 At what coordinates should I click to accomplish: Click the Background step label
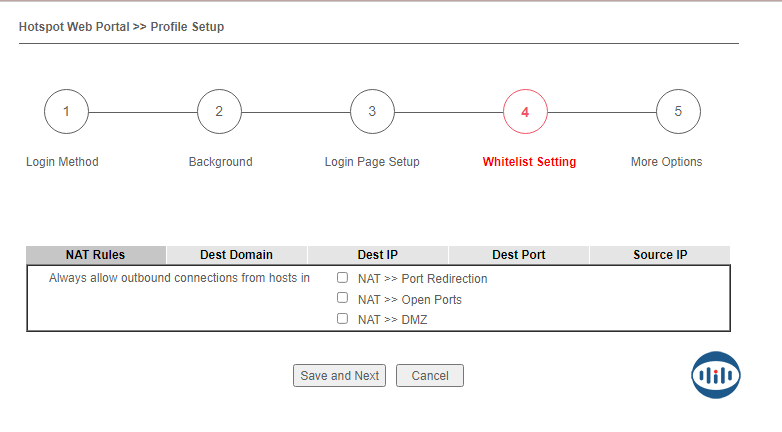[220, 162]
